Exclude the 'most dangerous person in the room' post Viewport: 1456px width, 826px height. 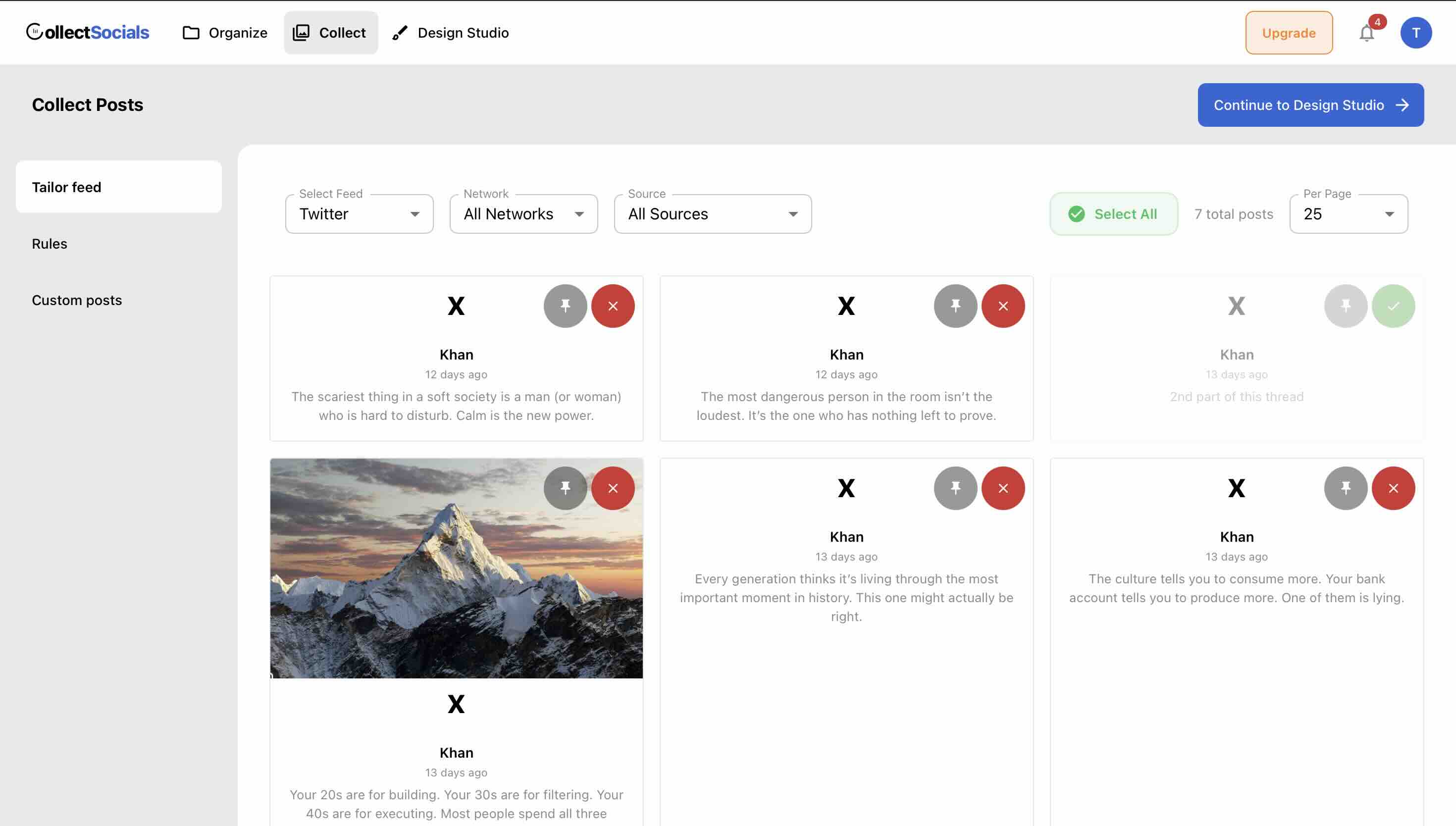click(x=1003, y=306)
